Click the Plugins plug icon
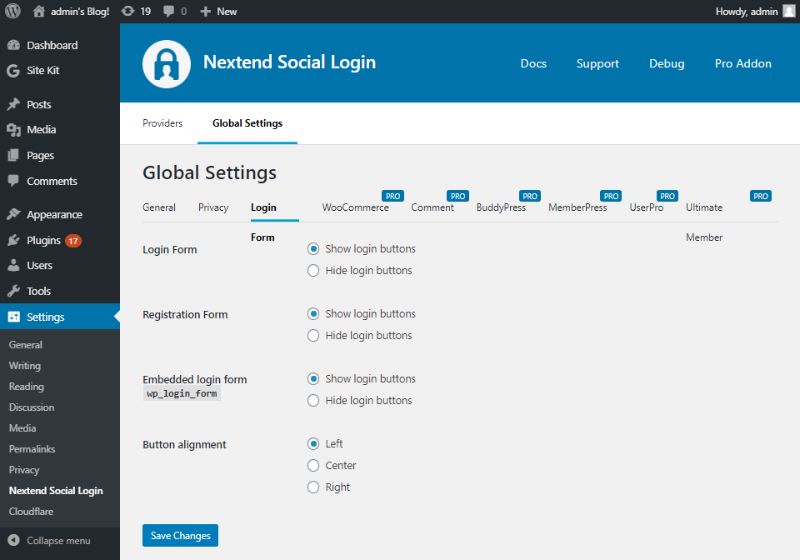Screen dimensions: 800x560 point(14,240)
